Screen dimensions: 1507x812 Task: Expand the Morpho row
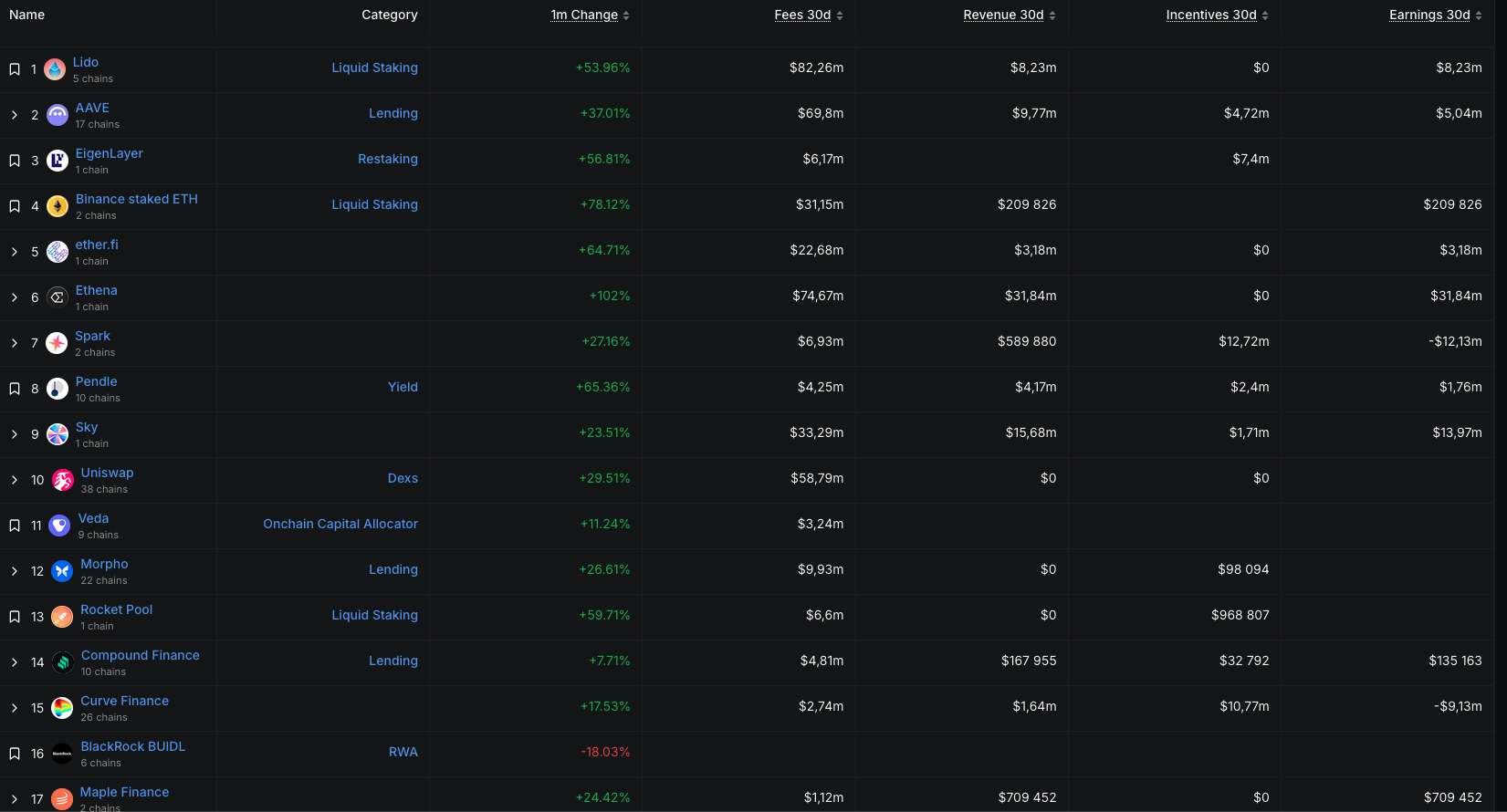click(15, 571)
